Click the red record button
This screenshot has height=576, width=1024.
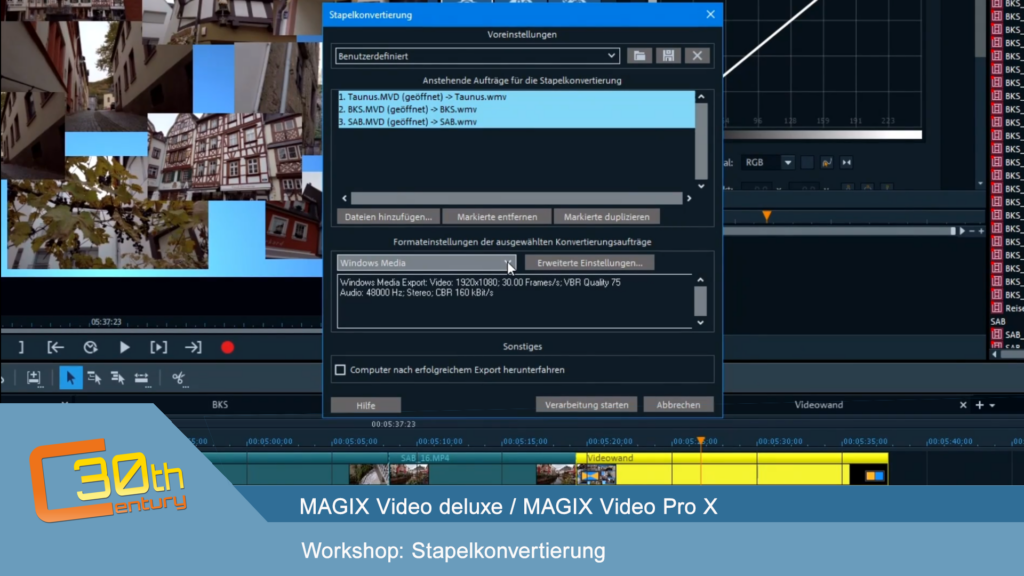point(227,347)
